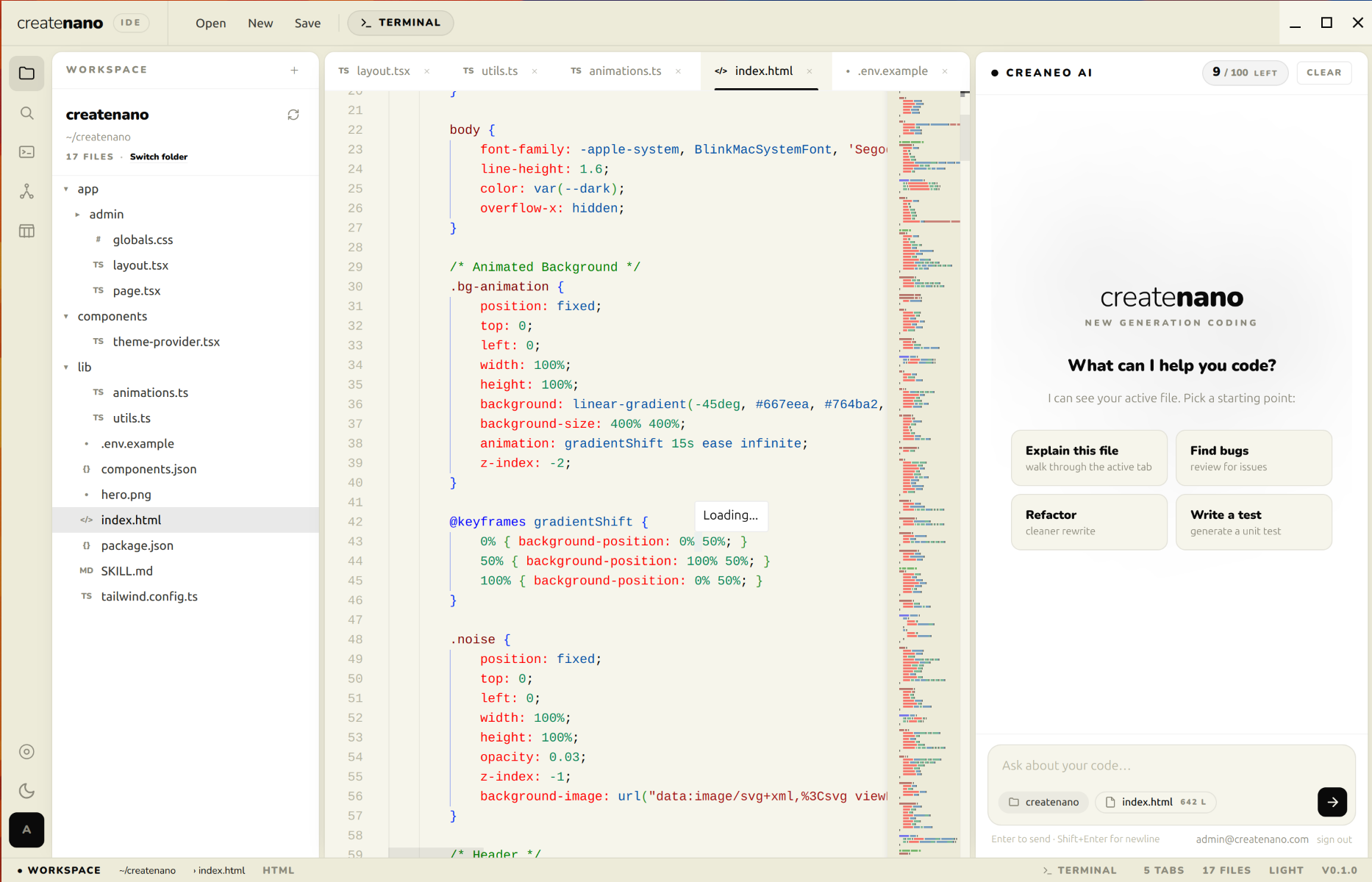Open the terminal icon in the left sidebar
This screenshot has width=1372, height=882.
click(26, 152)
